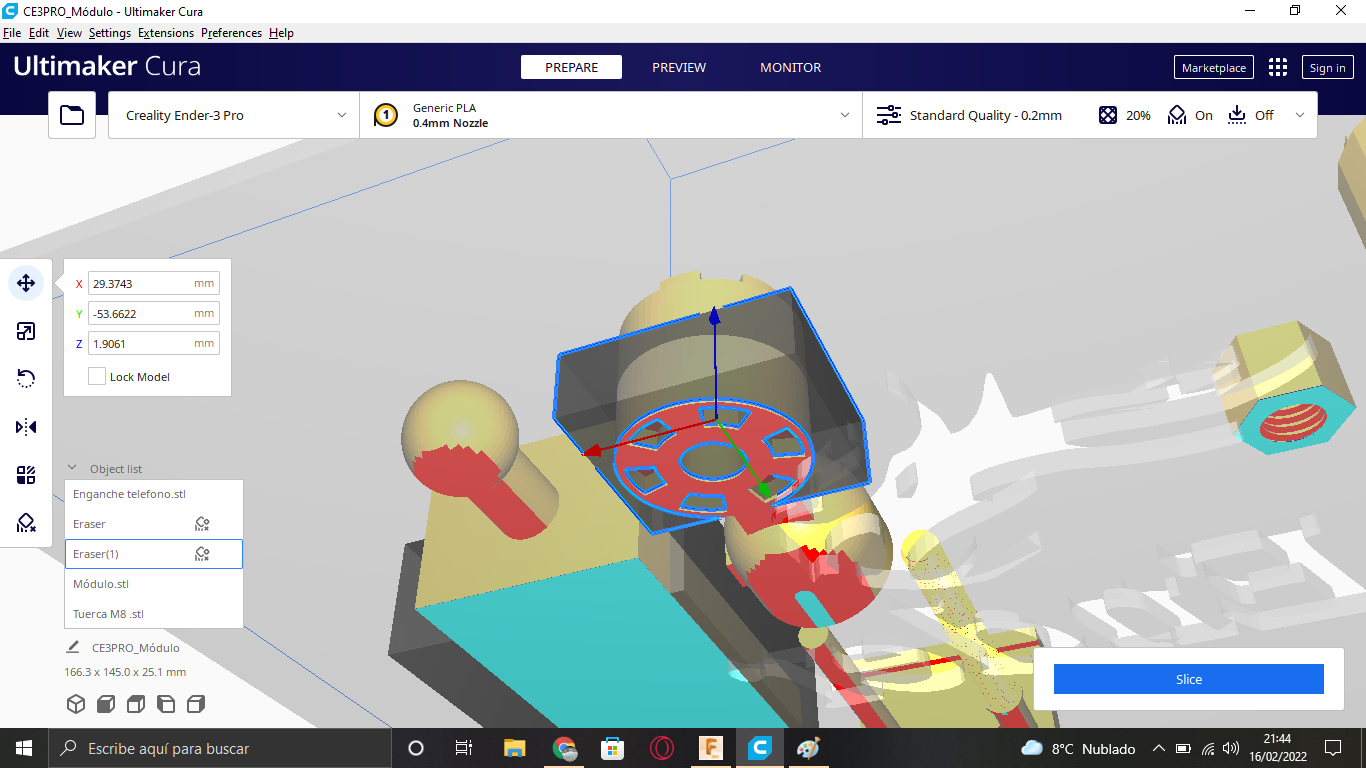Show hidden system tray icons
Image resolution: width=1366 pixels, height=768 pixels.
[1159, 748]
